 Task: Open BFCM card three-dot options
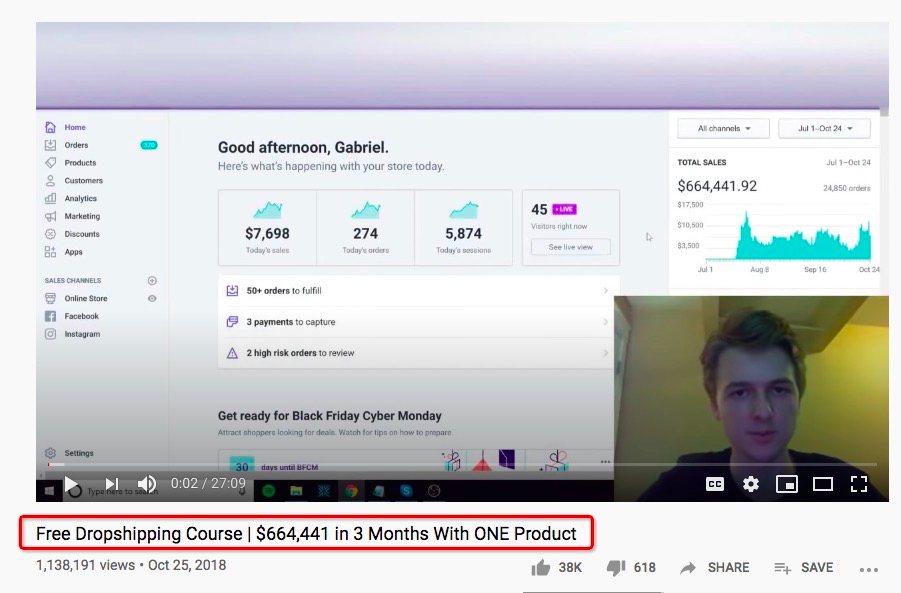click(x=605, y=461)
